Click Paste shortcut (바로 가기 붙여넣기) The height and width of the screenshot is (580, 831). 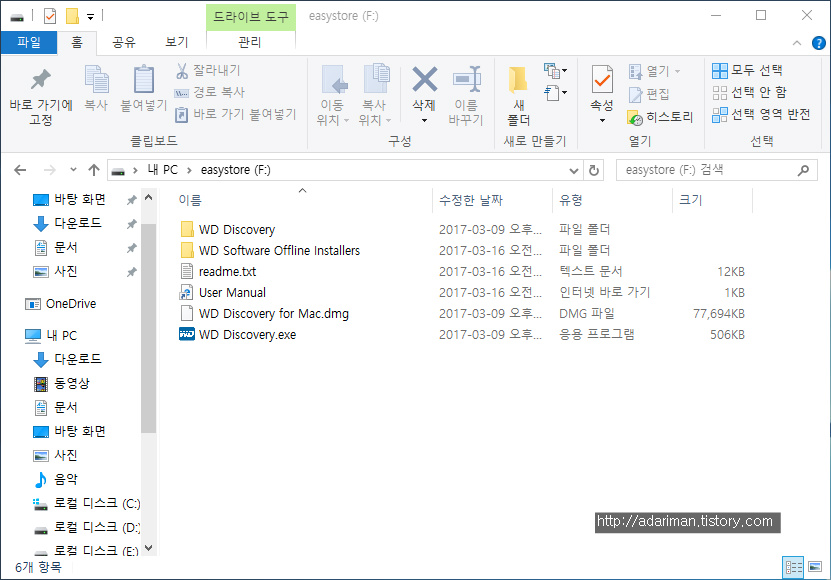click(x=235, y=114)
